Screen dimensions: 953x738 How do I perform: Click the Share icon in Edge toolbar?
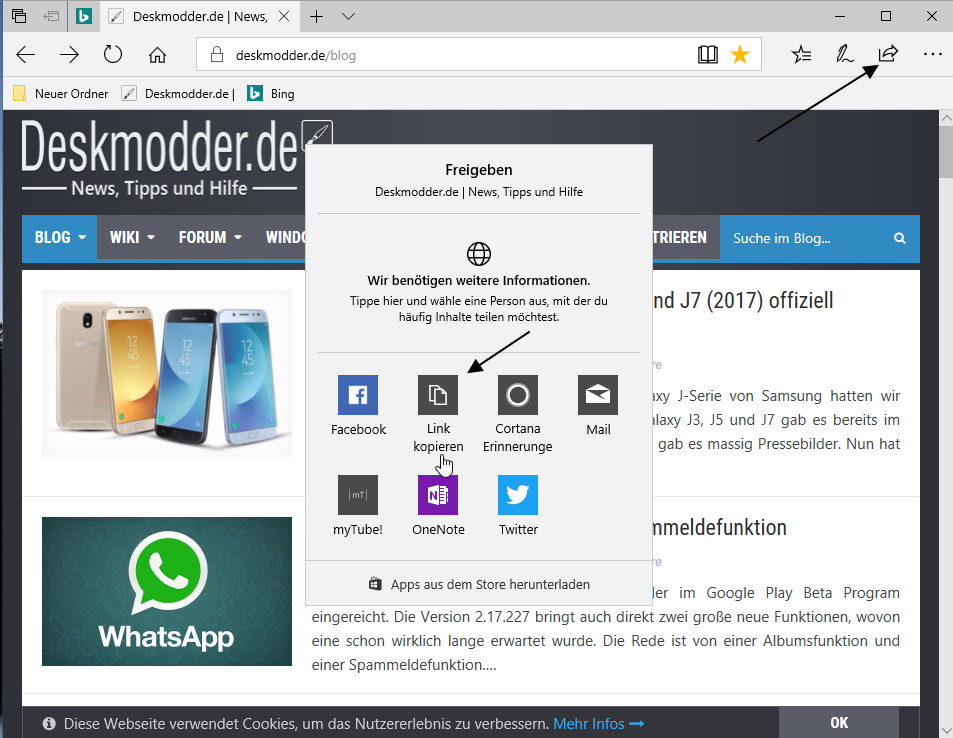pyautogui.click(x=888, y=54)
